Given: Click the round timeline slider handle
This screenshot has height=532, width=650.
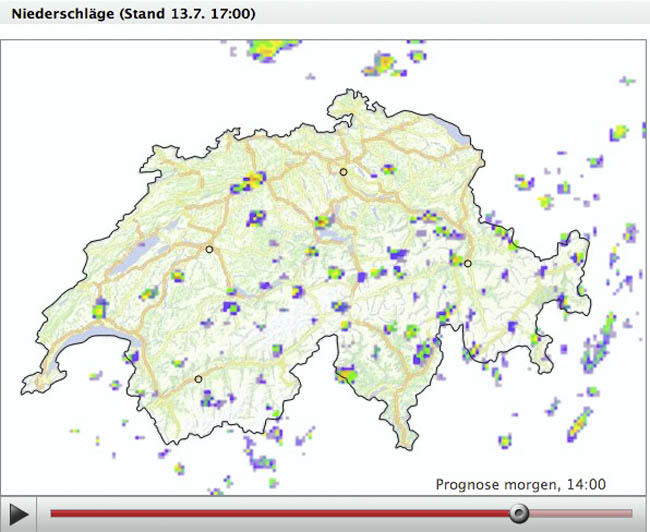Looking at the screenshot, I should 519,514.
